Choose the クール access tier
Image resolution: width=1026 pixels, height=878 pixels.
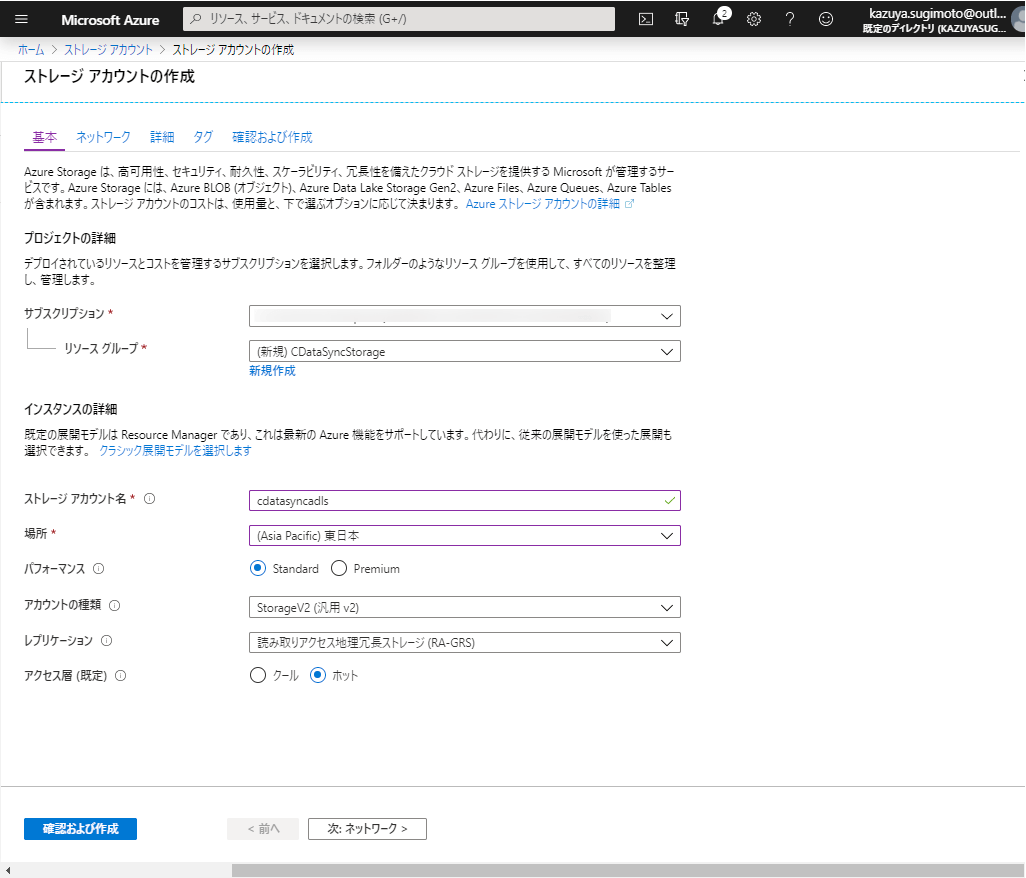(258, 675)
